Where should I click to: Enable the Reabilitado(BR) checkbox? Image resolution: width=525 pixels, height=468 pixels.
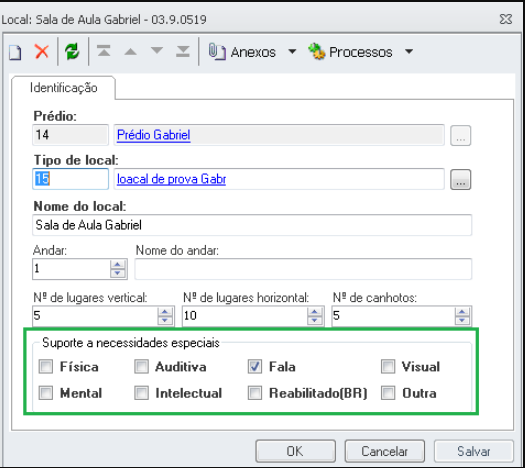coord(255,393)
